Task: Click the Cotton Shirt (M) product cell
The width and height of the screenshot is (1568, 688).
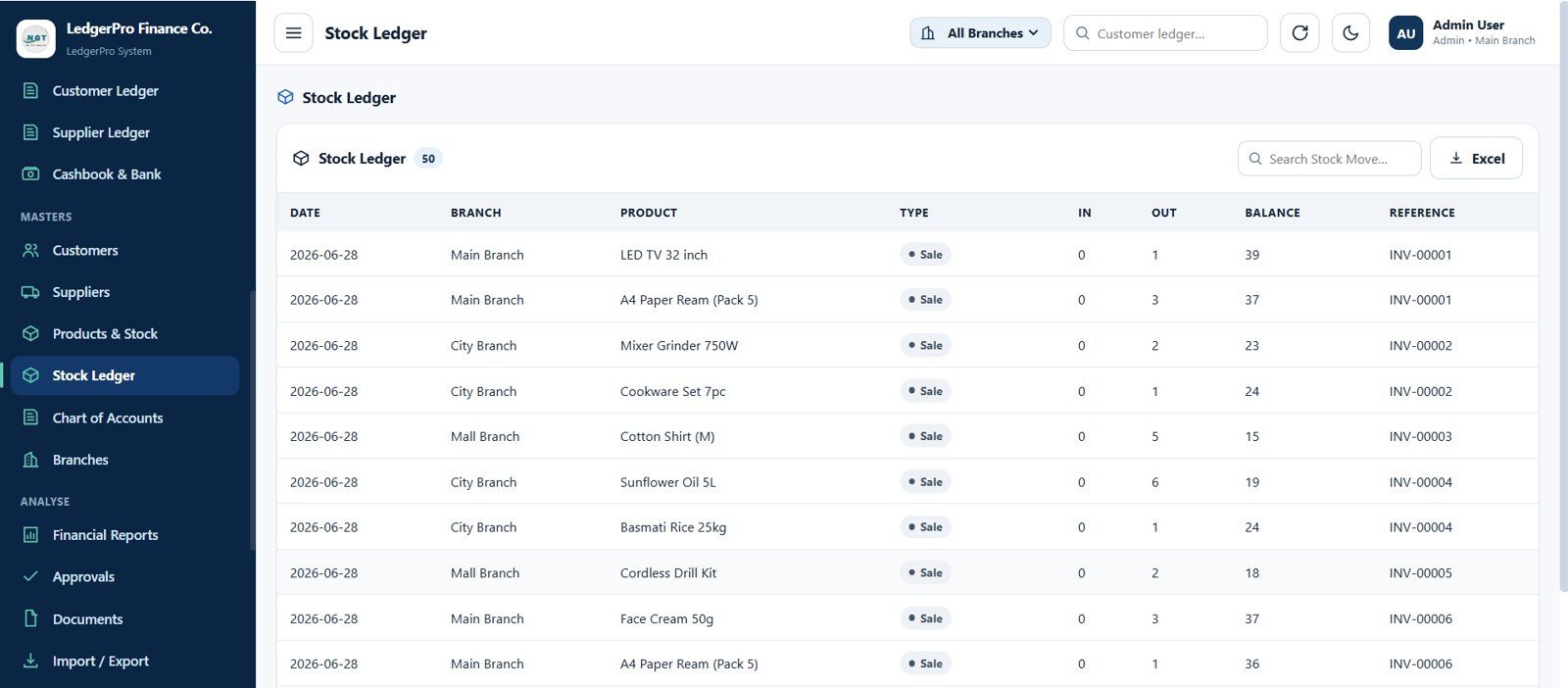Action: pos(667,436)
